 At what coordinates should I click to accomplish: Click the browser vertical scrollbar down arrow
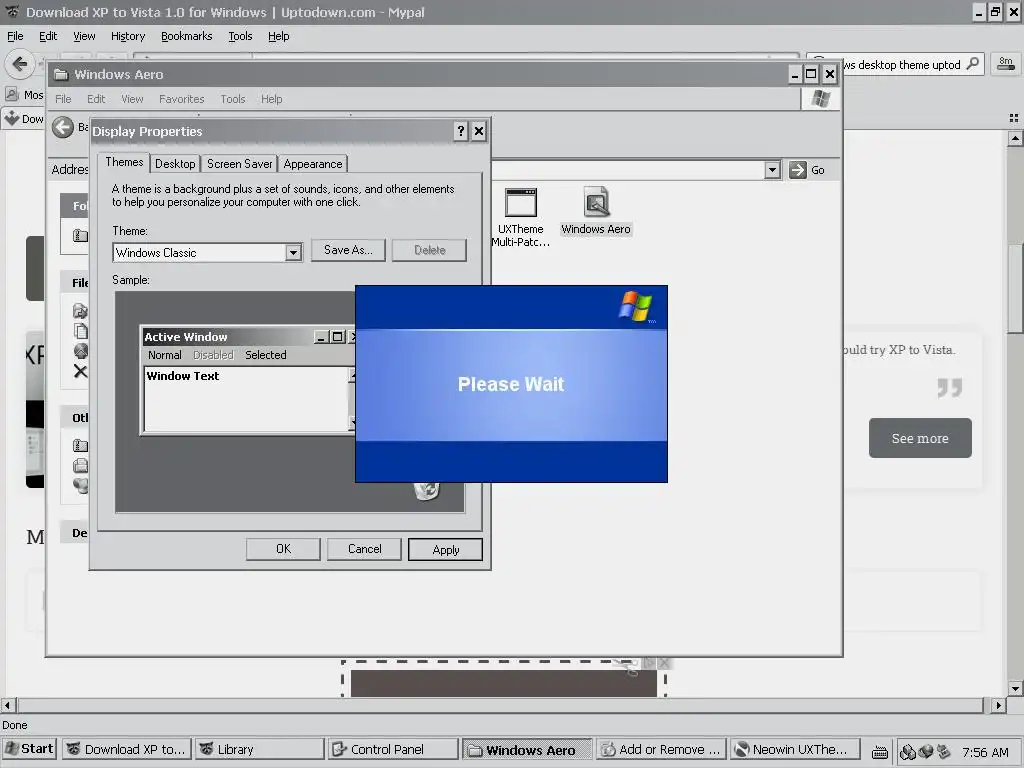(x=1015, y=688)
